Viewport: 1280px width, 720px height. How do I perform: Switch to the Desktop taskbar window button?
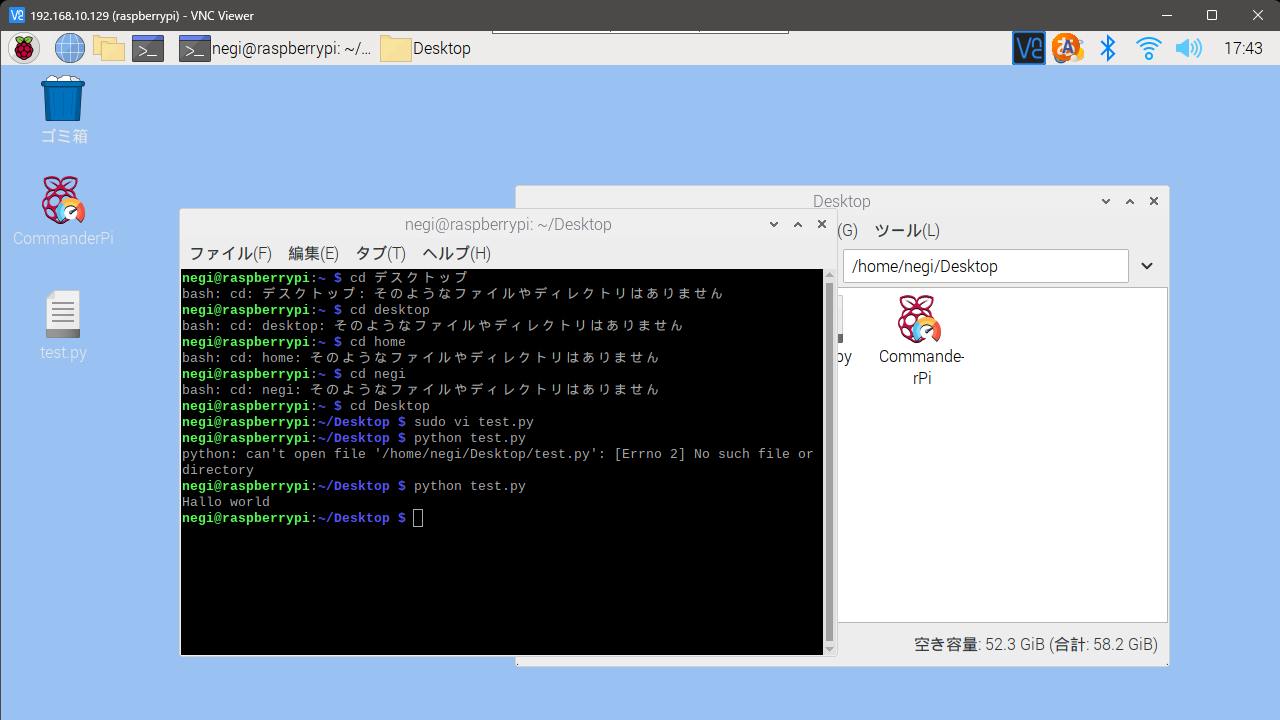click(x=426, y=48)
